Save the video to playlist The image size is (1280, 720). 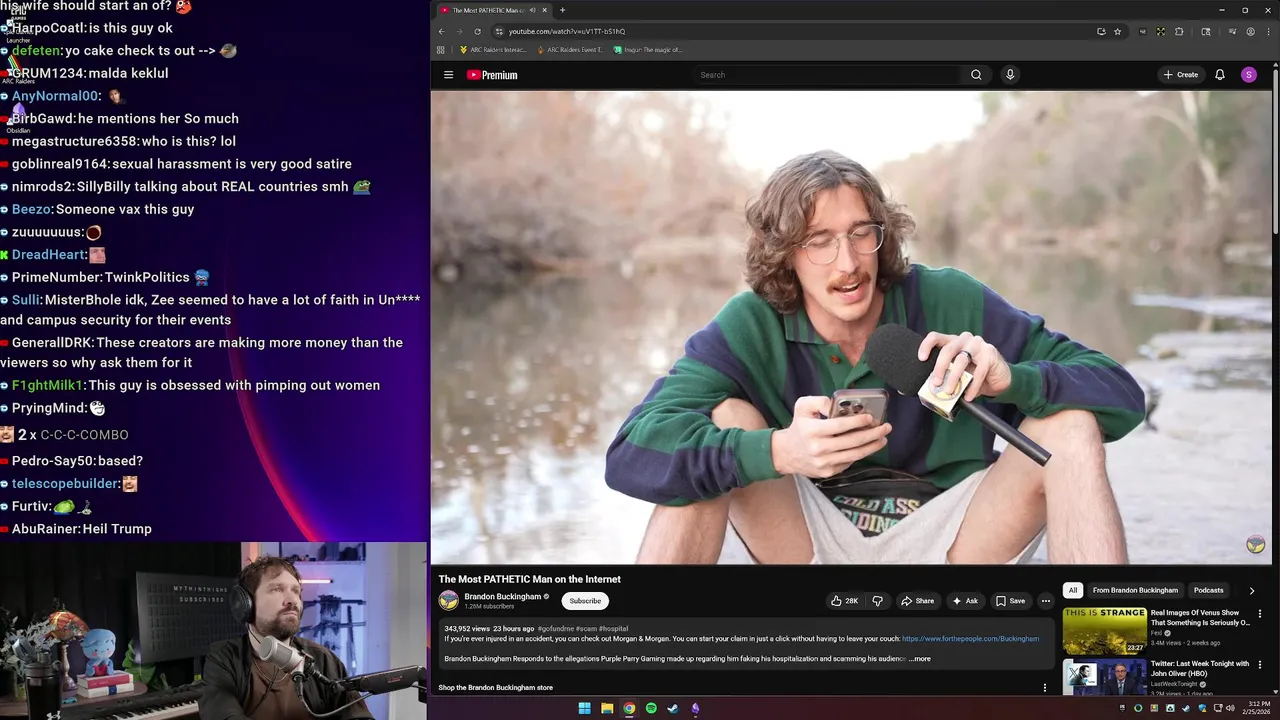tap(1010, 601)
